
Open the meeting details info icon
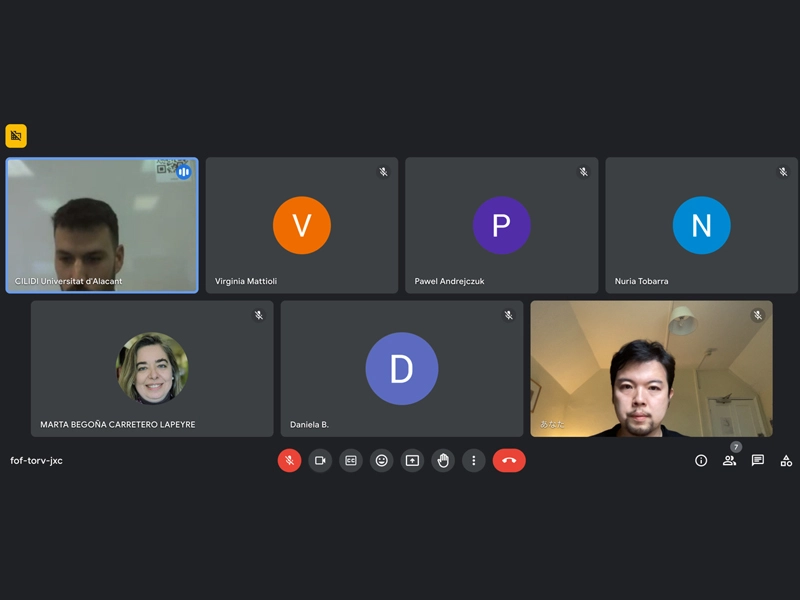701,461
